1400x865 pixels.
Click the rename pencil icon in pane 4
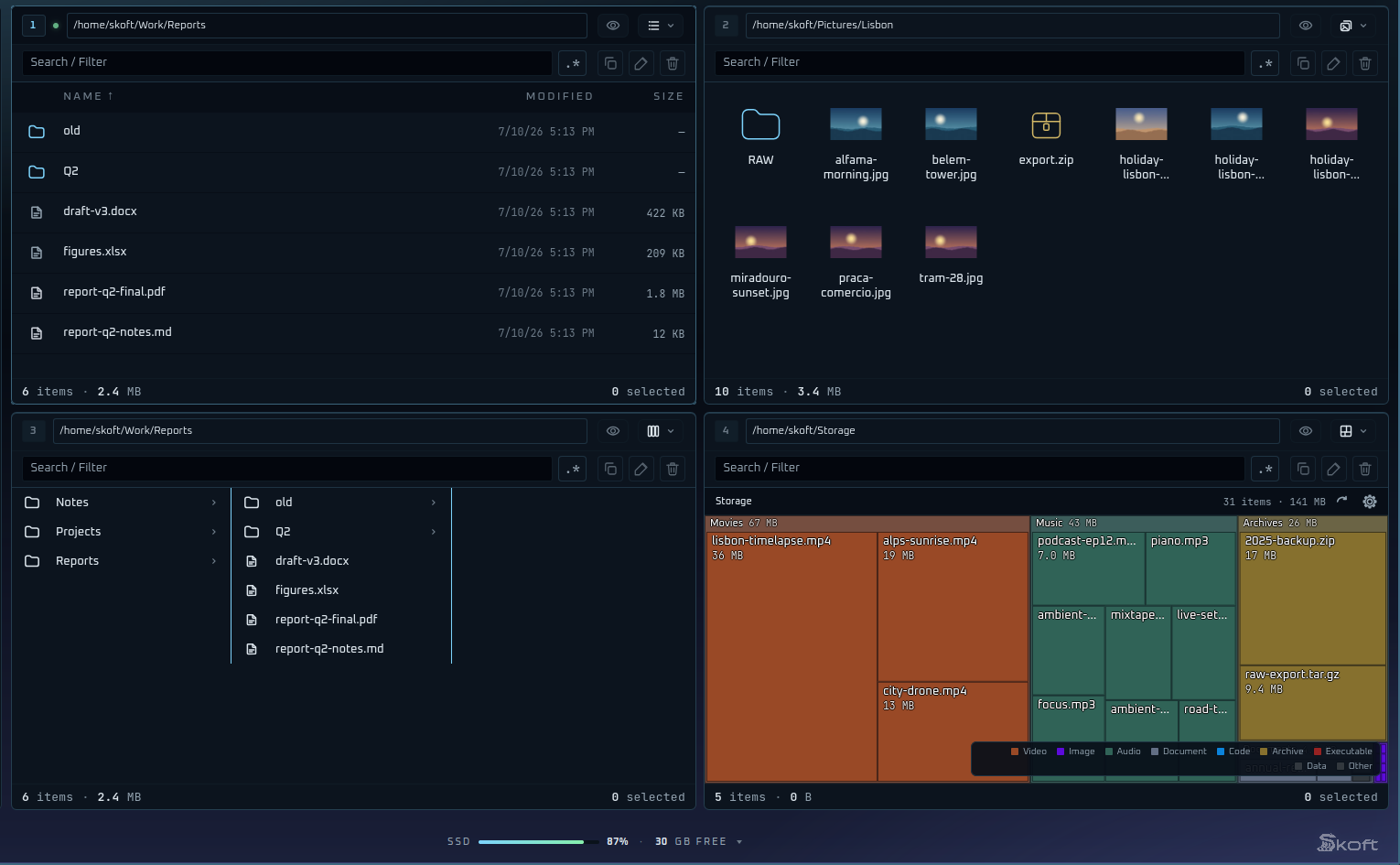click(x=1334, y=469)
